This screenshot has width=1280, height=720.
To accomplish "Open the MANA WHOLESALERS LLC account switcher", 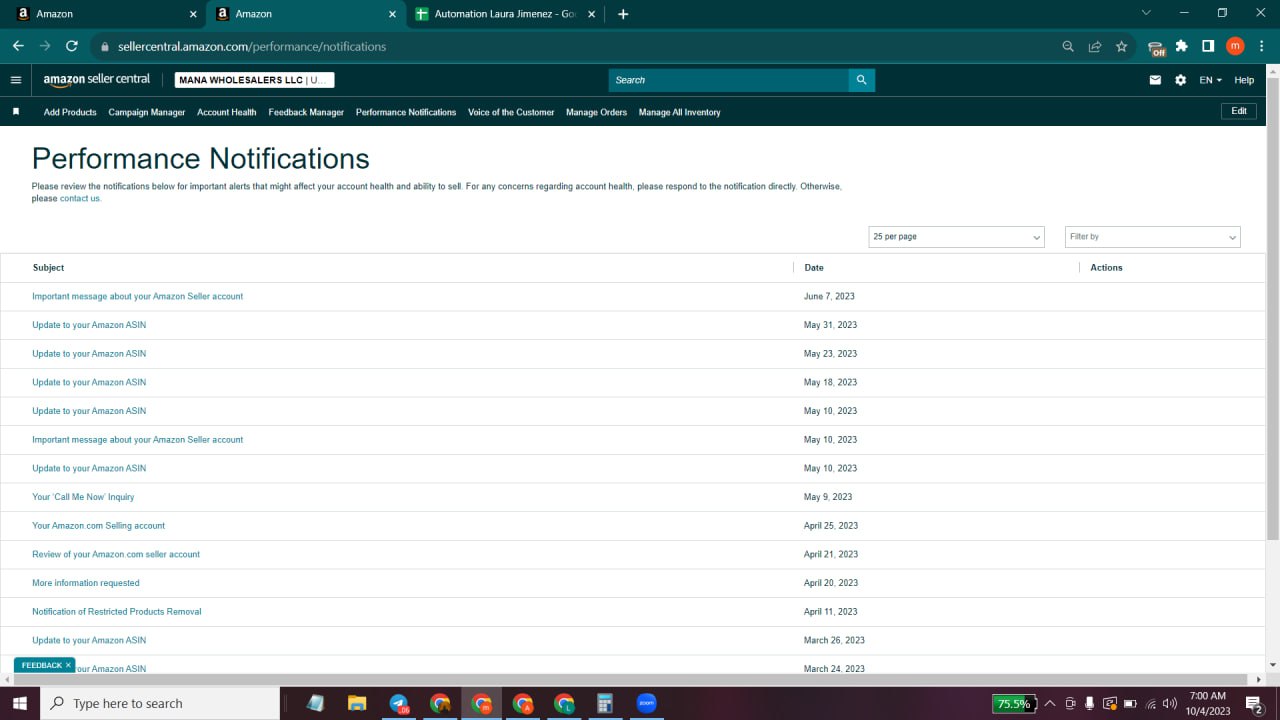I will (254, 80).
